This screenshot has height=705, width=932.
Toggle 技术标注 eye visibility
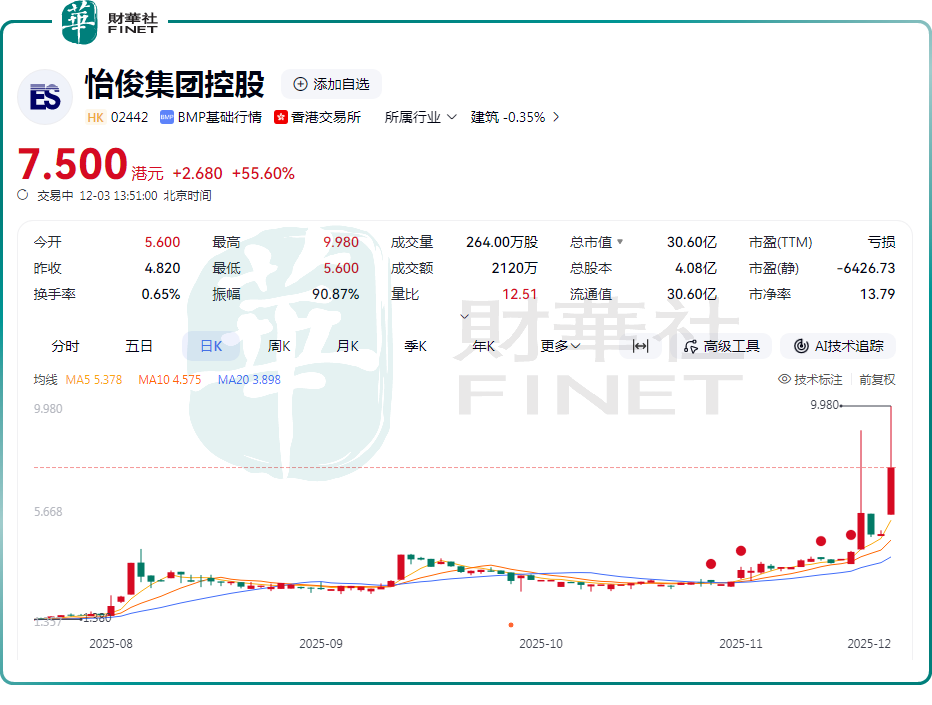pos(784,379)
